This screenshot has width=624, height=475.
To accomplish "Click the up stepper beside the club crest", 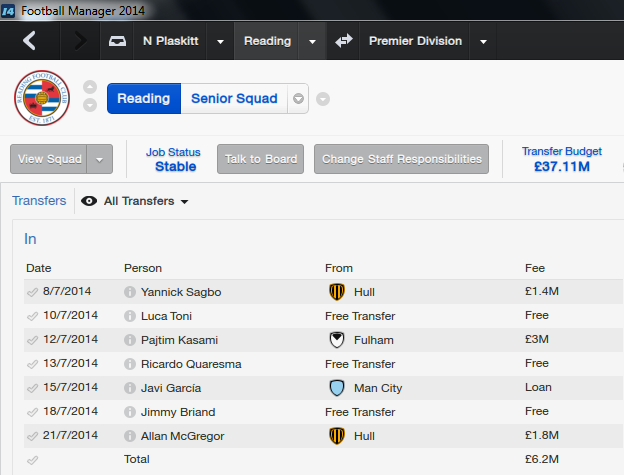I will point(90,87).
